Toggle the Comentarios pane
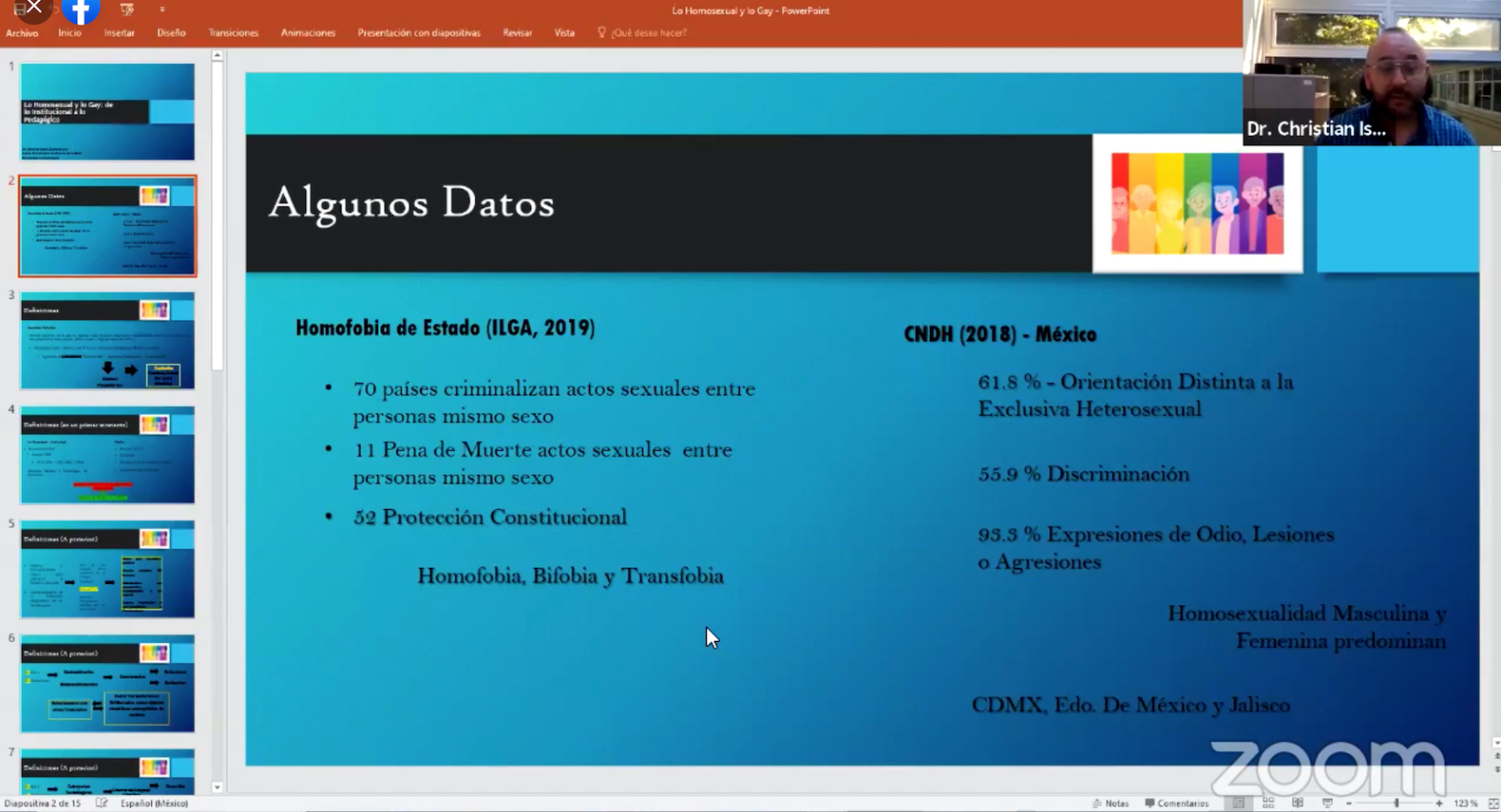Screen dimensions: 1501x812 coord(1176,803)
